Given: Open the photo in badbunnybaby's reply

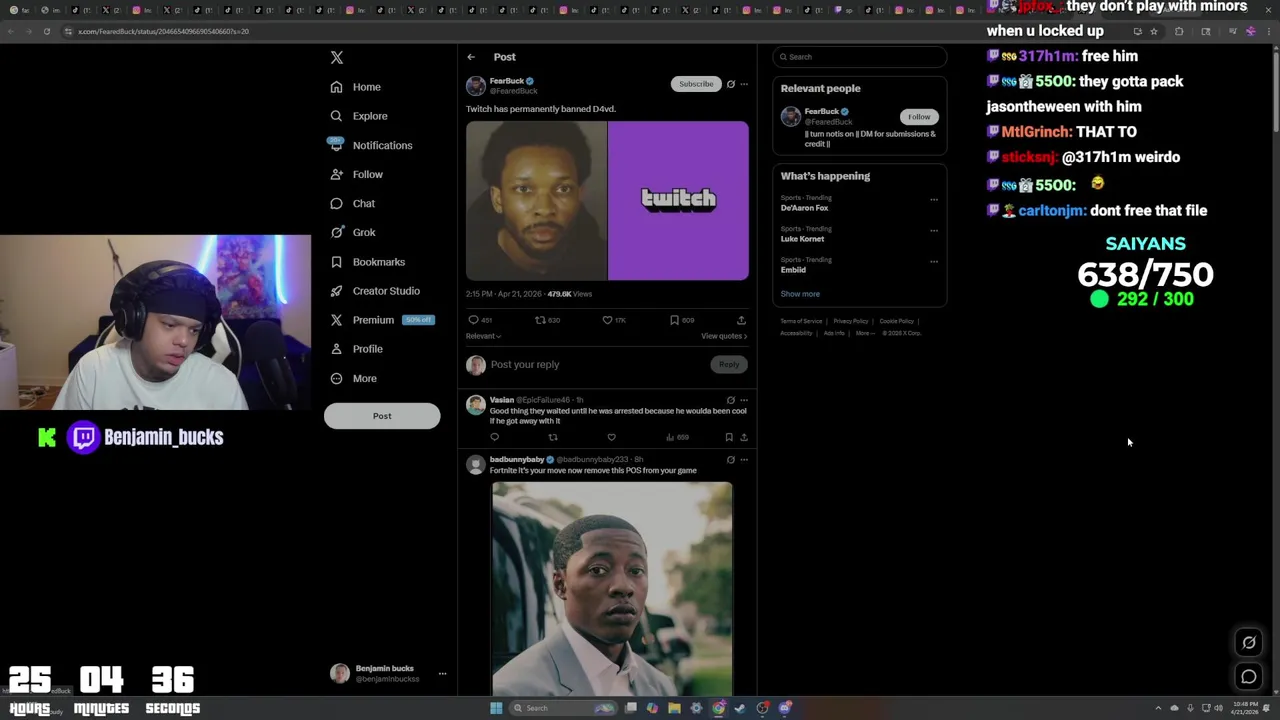Looking at the screenshot, I should tap(612, 588).
